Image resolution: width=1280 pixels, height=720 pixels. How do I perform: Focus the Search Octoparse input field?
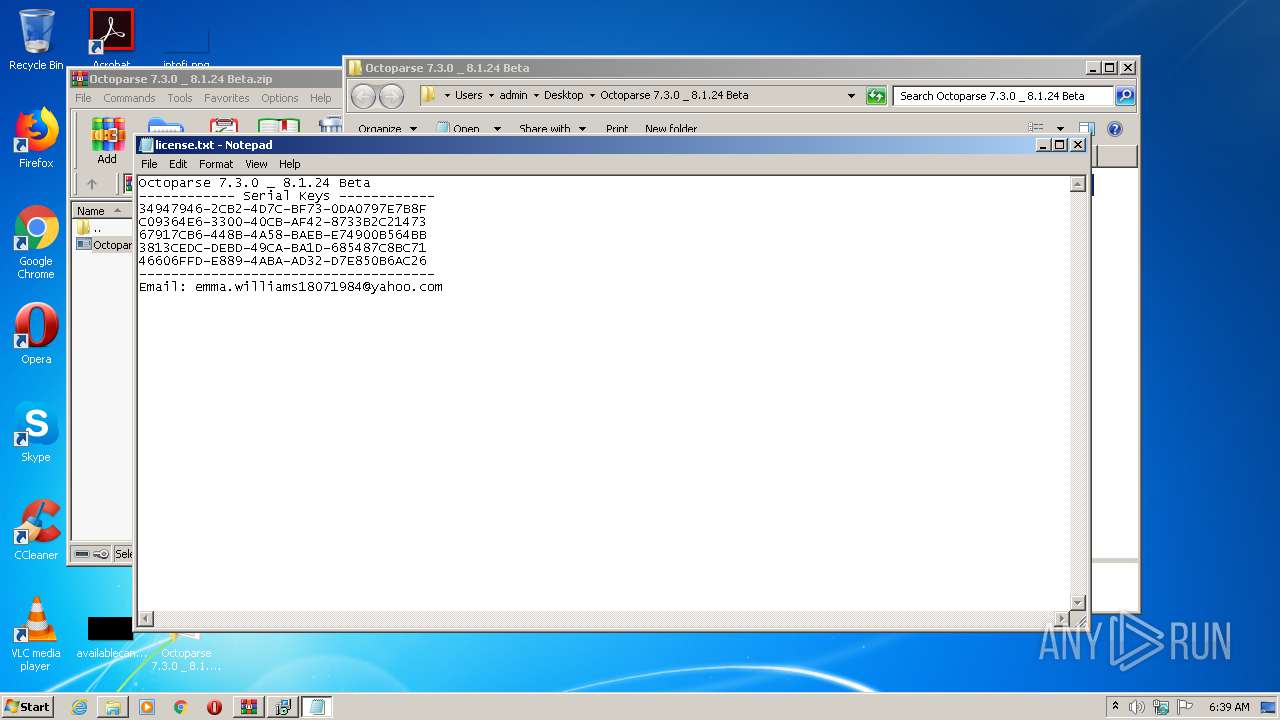(x=1003, y=96)
